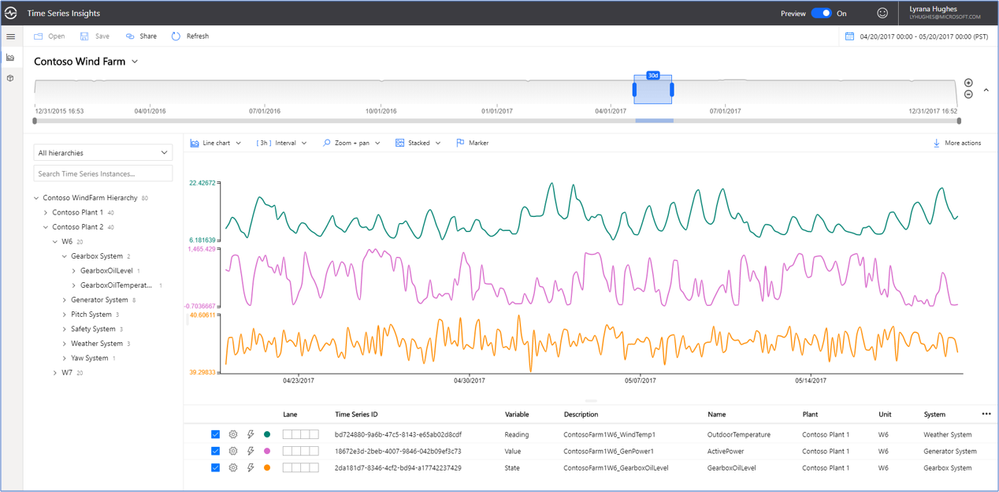Screen dimensions: 999x492
Task: Uncheck the ActivePower series checkbox
Action: tap(215, 451)
